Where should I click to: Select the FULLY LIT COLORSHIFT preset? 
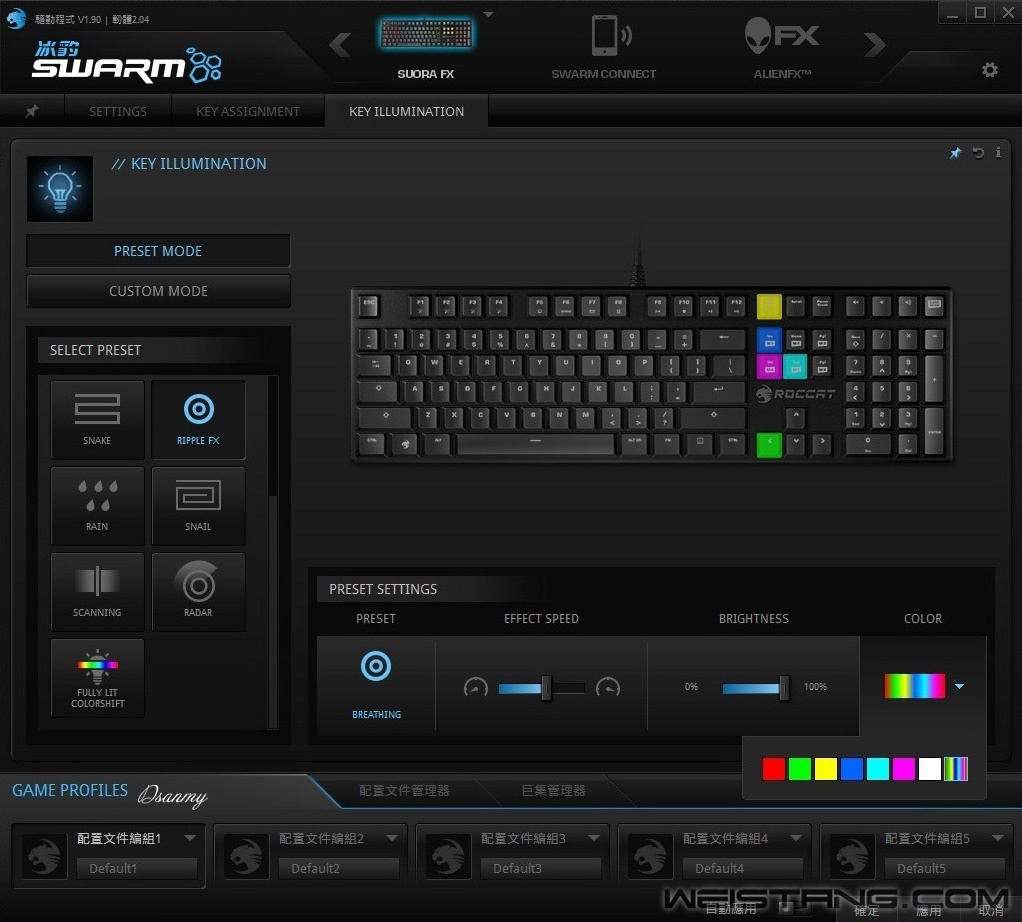(x=97, y=678)
